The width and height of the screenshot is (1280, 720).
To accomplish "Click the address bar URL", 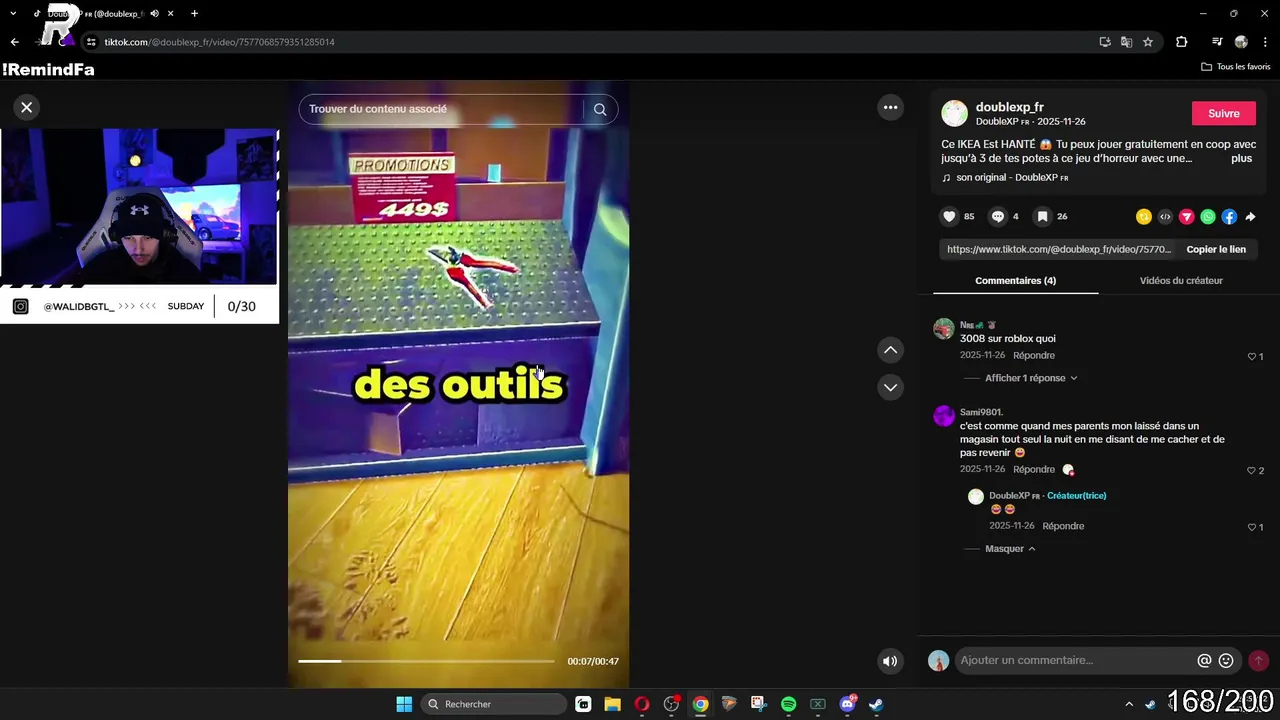I will [x=219, y=42].
